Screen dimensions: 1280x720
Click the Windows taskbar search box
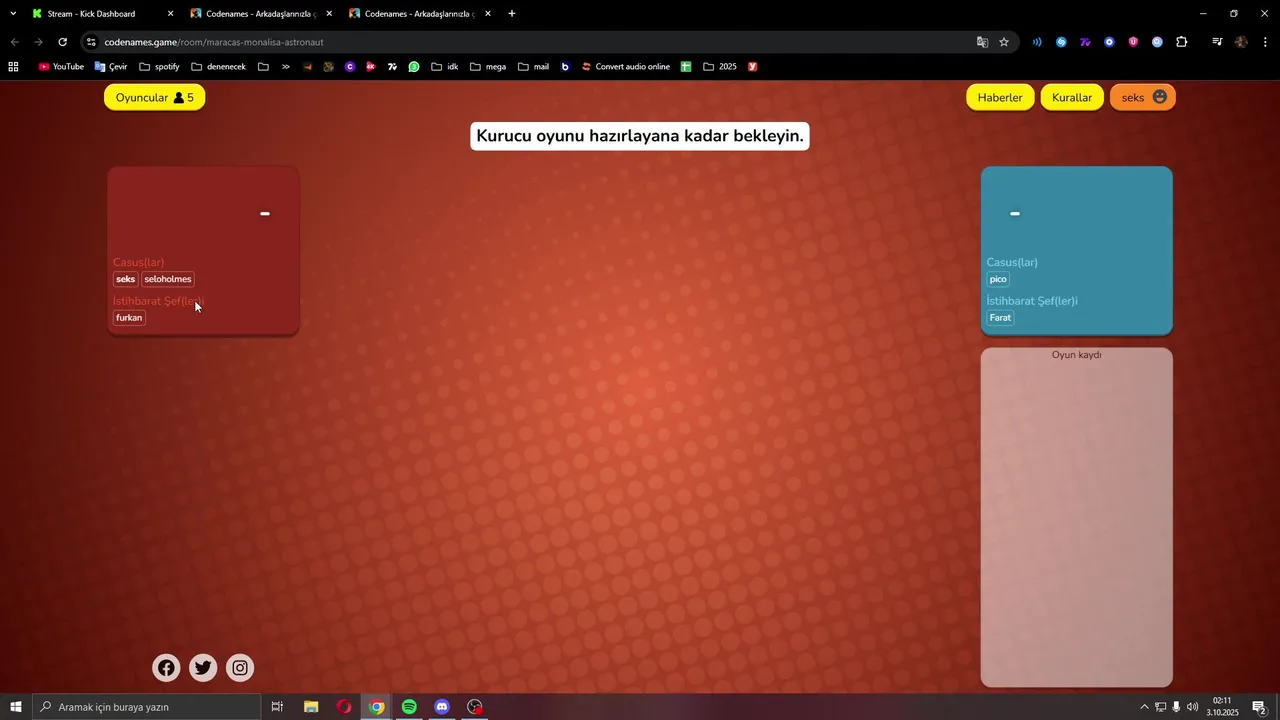pos(147,707)
